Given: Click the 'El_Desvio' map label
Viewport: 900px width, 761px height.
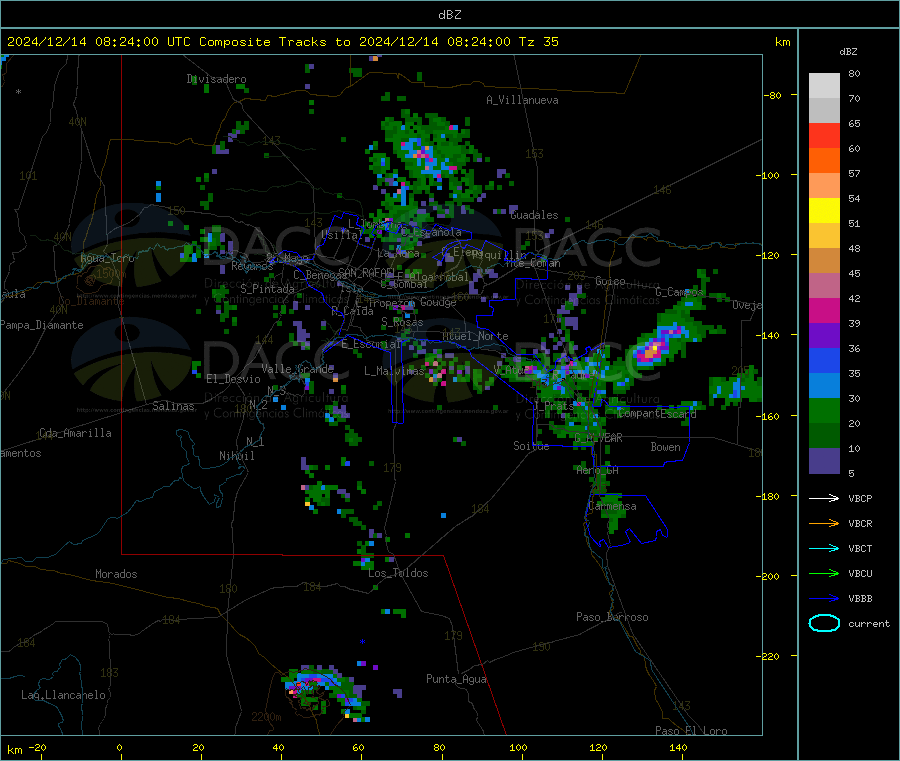Looking at the screenshot, I should click(x=233, y=379).
